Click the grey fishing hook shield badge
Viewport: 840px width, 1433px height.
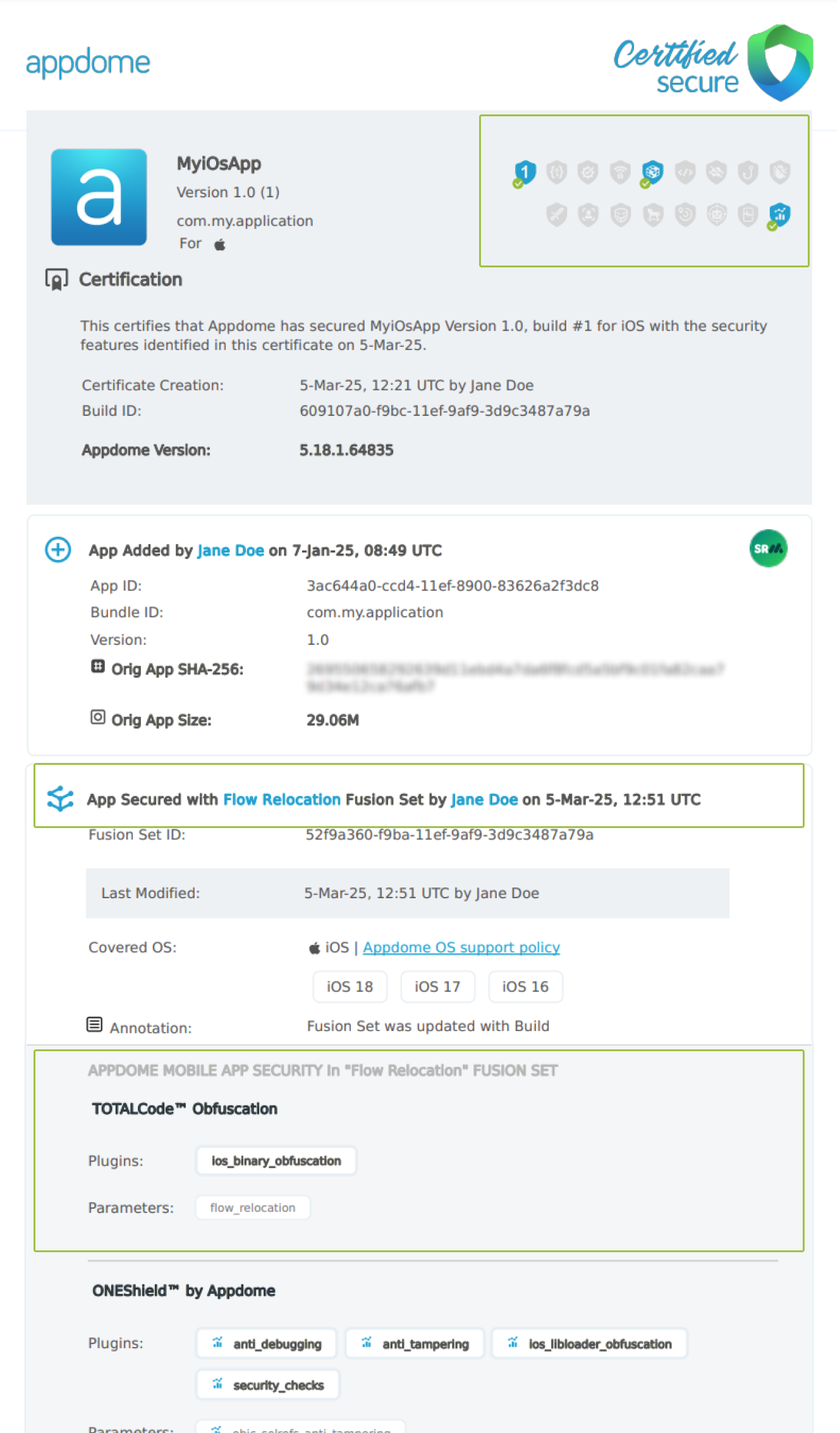(748, 172)
